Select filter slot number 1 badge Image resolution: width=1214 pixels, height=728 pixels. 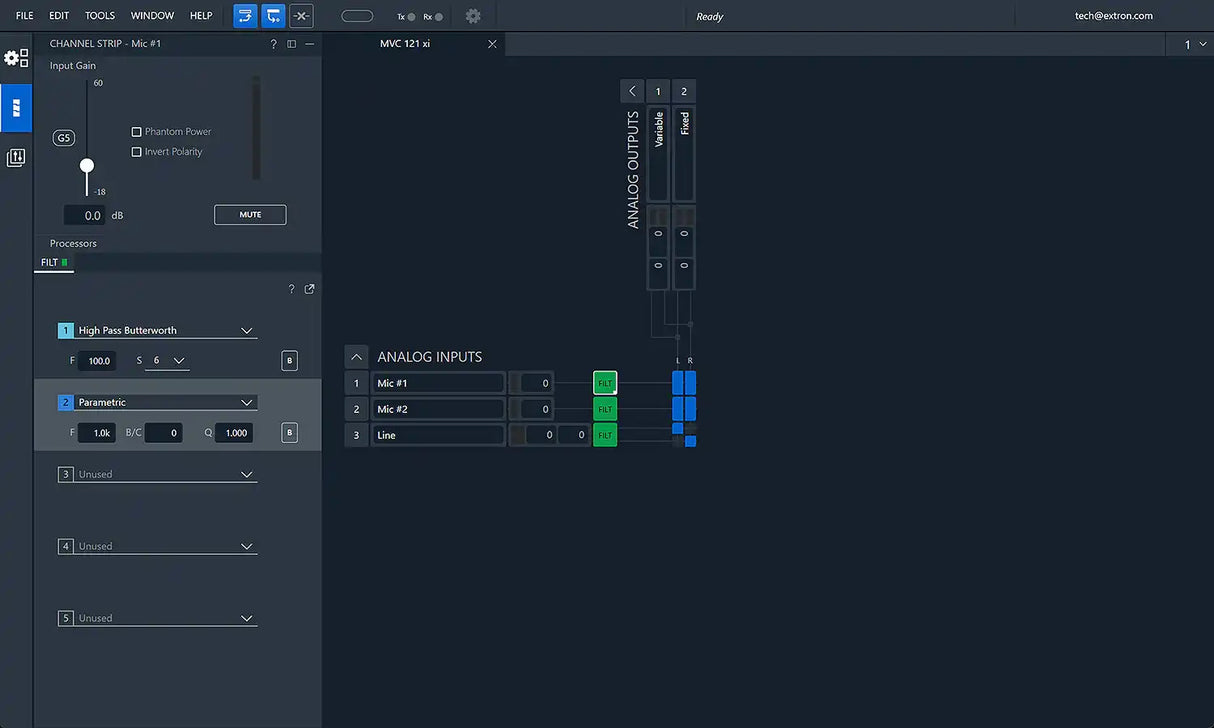[x=66, y=331]
